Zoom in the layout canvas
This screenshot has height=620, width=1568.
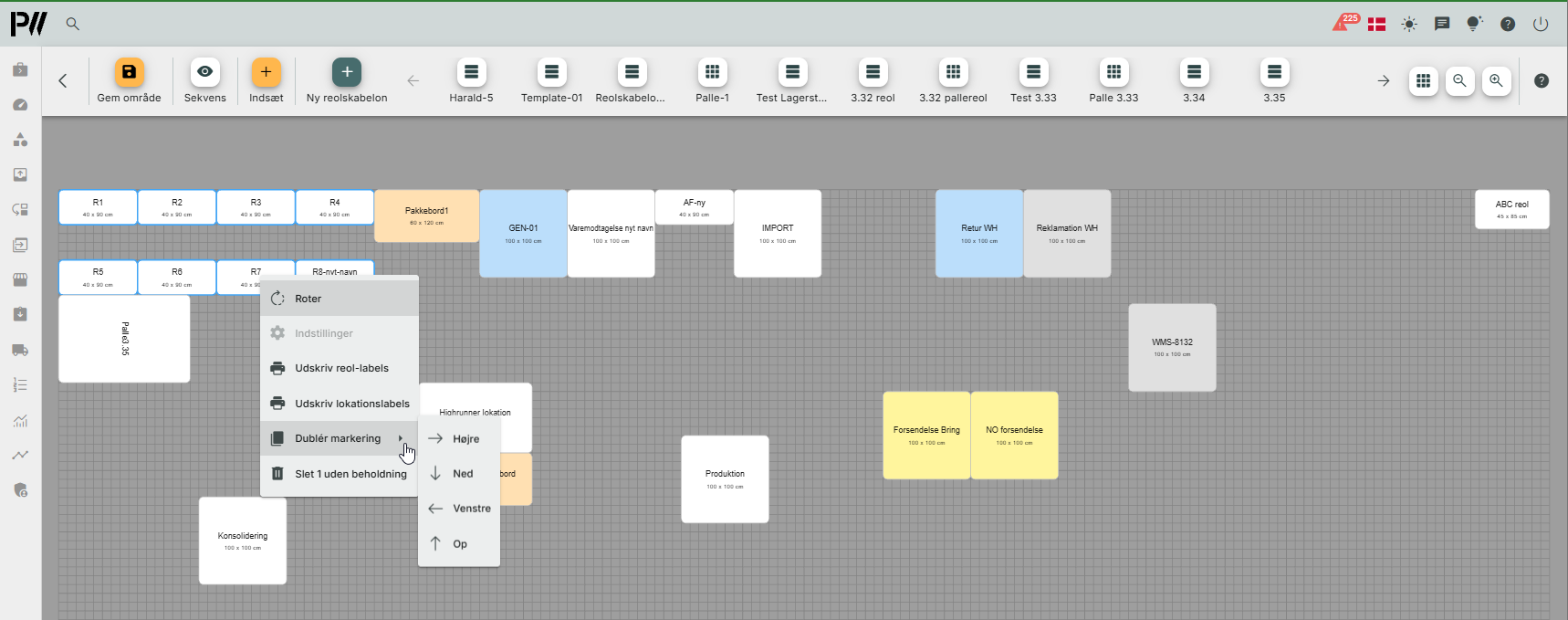tap(1496, 81)
